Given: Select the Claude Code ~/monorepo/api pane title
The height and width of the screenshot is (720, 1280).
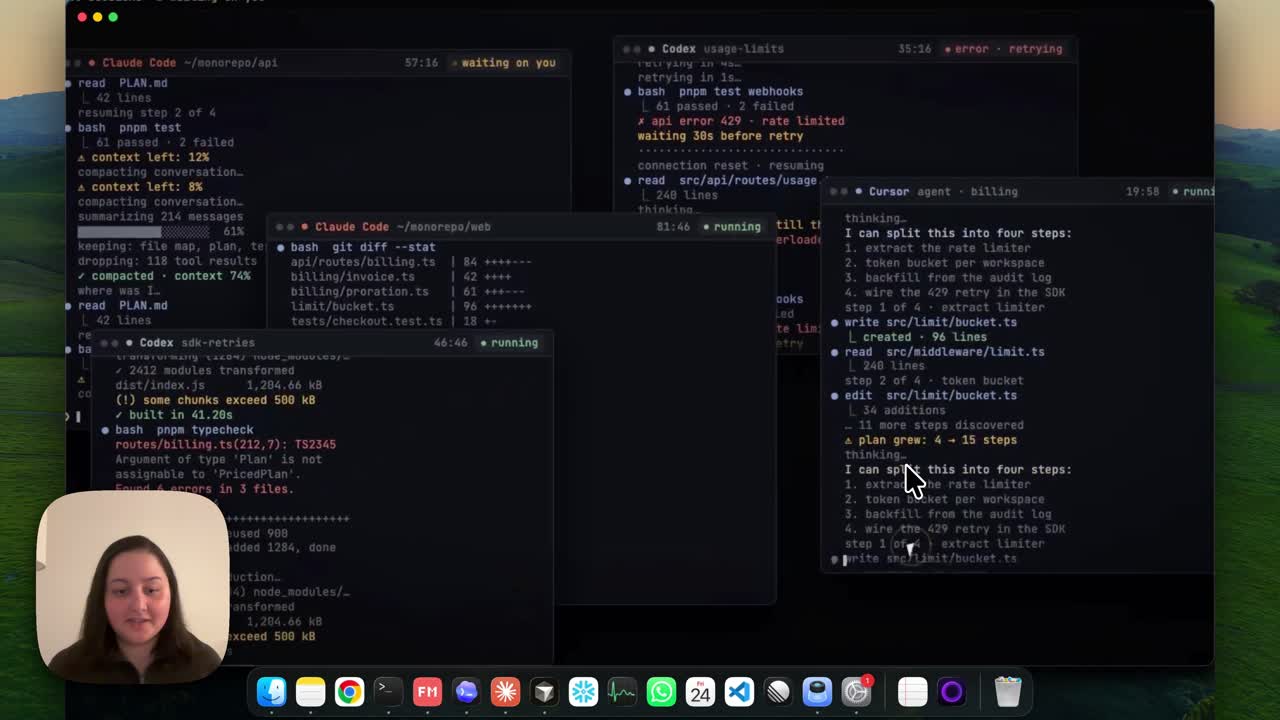Looking at the screenshot, I should click(x=189, y=62).
